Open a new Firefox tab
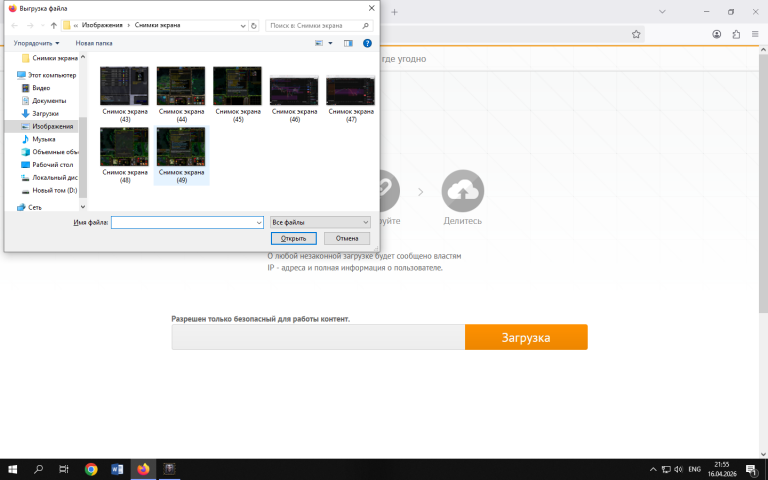This screenshot has width=768, height=480. click(x=394, y=12)
